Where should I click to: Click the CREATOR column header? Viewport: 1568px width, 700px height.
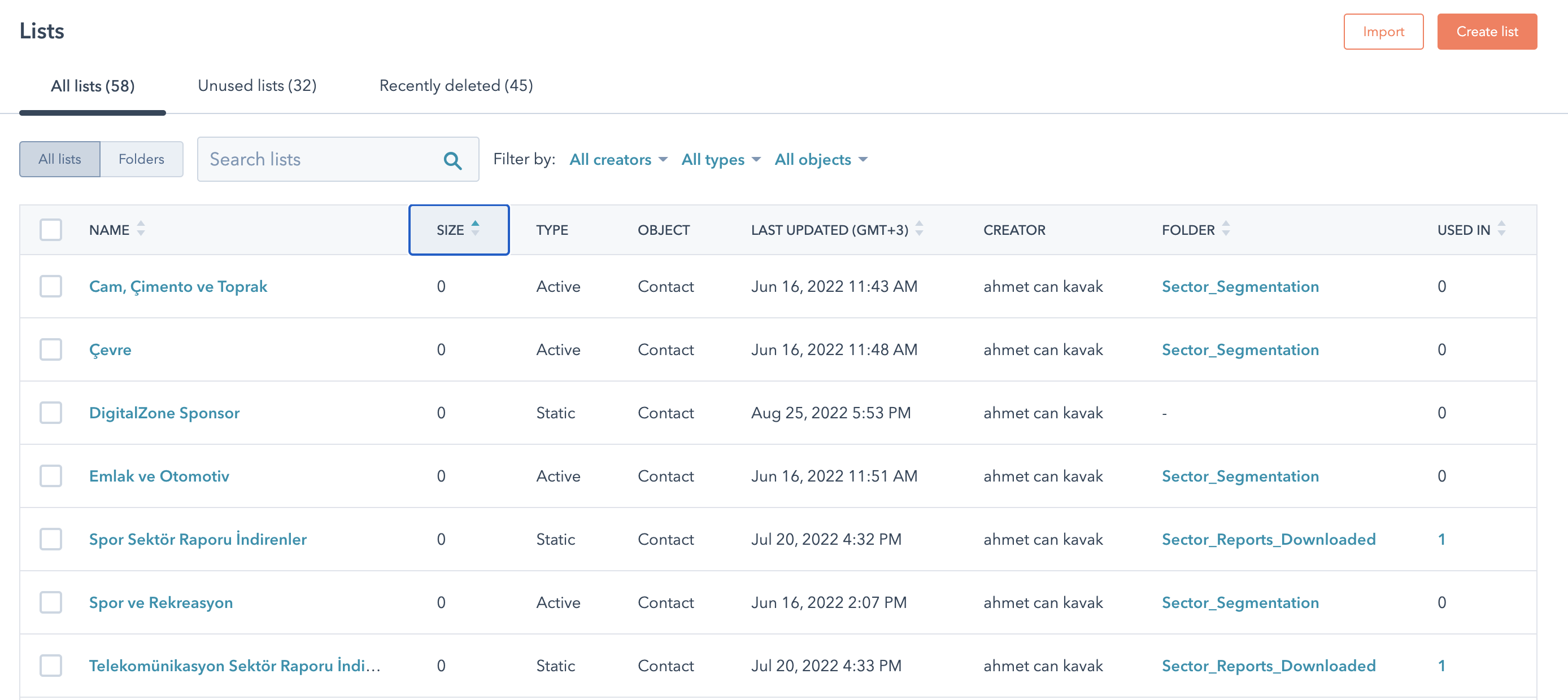[x=1014, y=230]
